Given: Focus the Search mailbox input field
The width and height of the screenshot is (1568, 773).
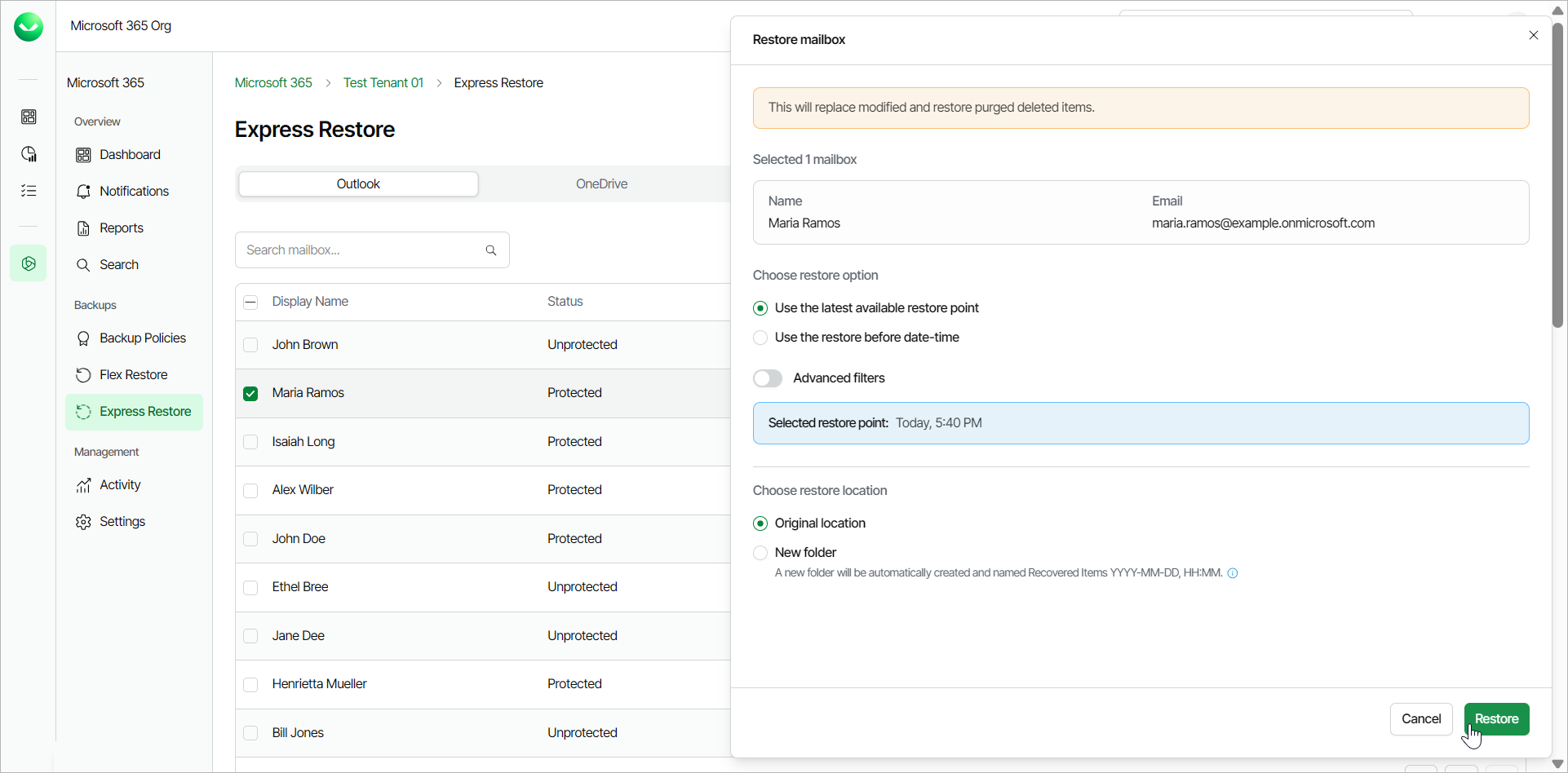Looking at the screenshot, I should [372, 250].
